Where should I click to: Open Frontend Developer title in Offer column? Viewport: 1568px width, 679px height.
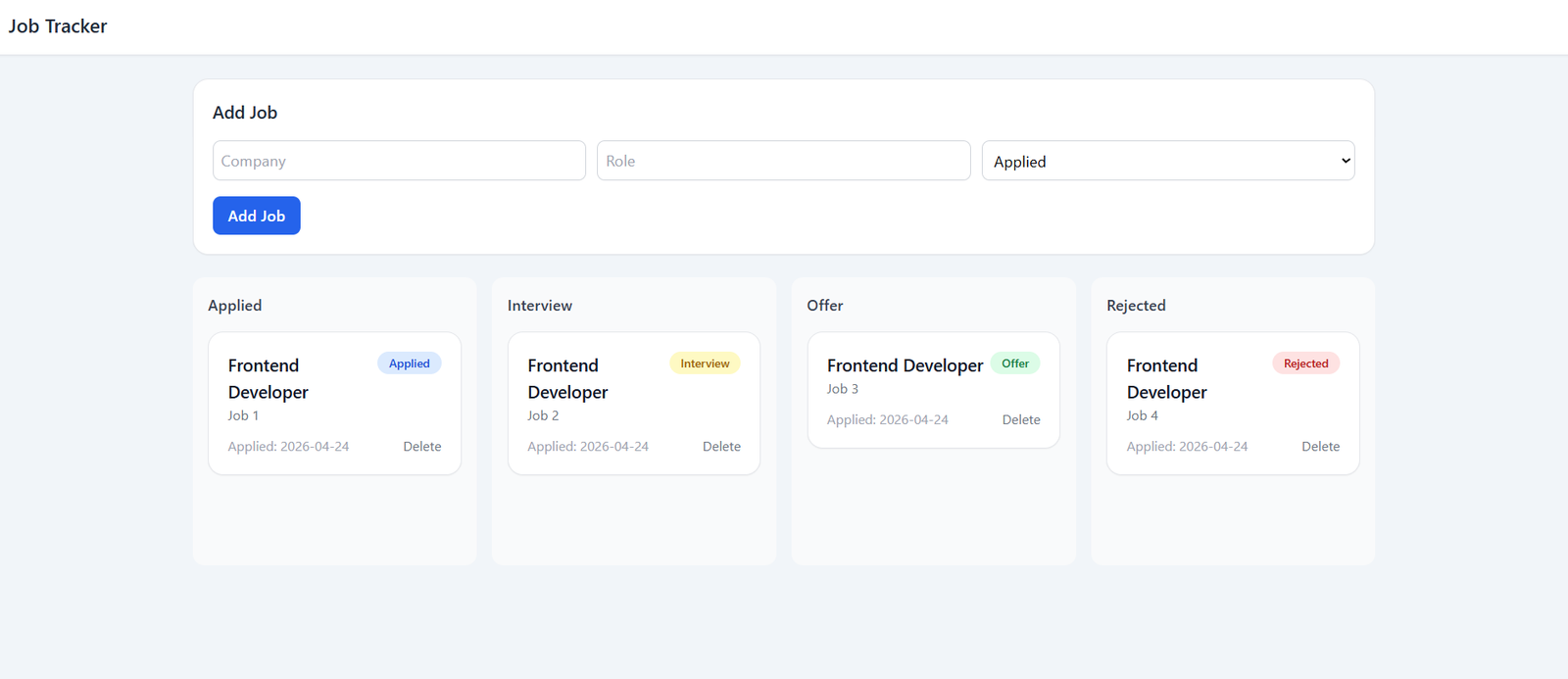tap(905, 365)
